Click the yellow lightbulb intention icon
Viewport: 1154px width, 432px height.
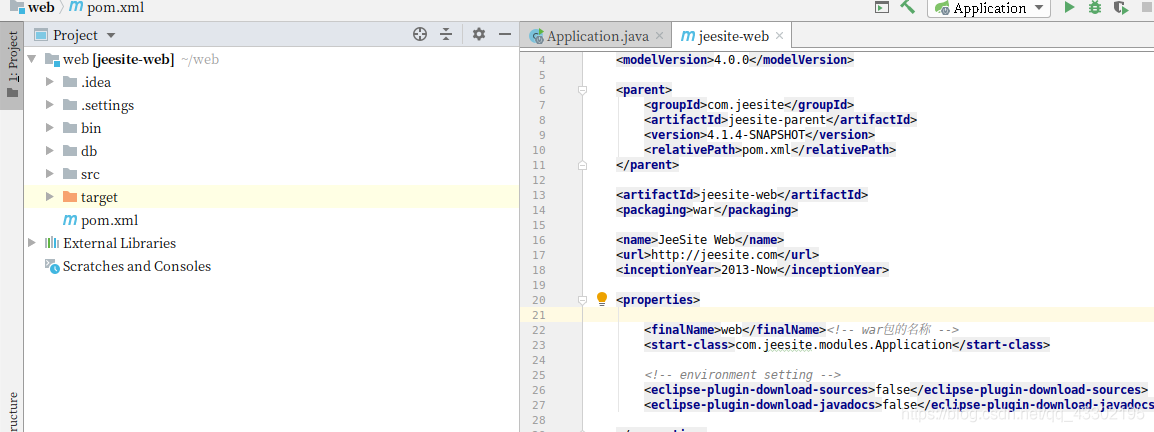[x=602, y=299]
